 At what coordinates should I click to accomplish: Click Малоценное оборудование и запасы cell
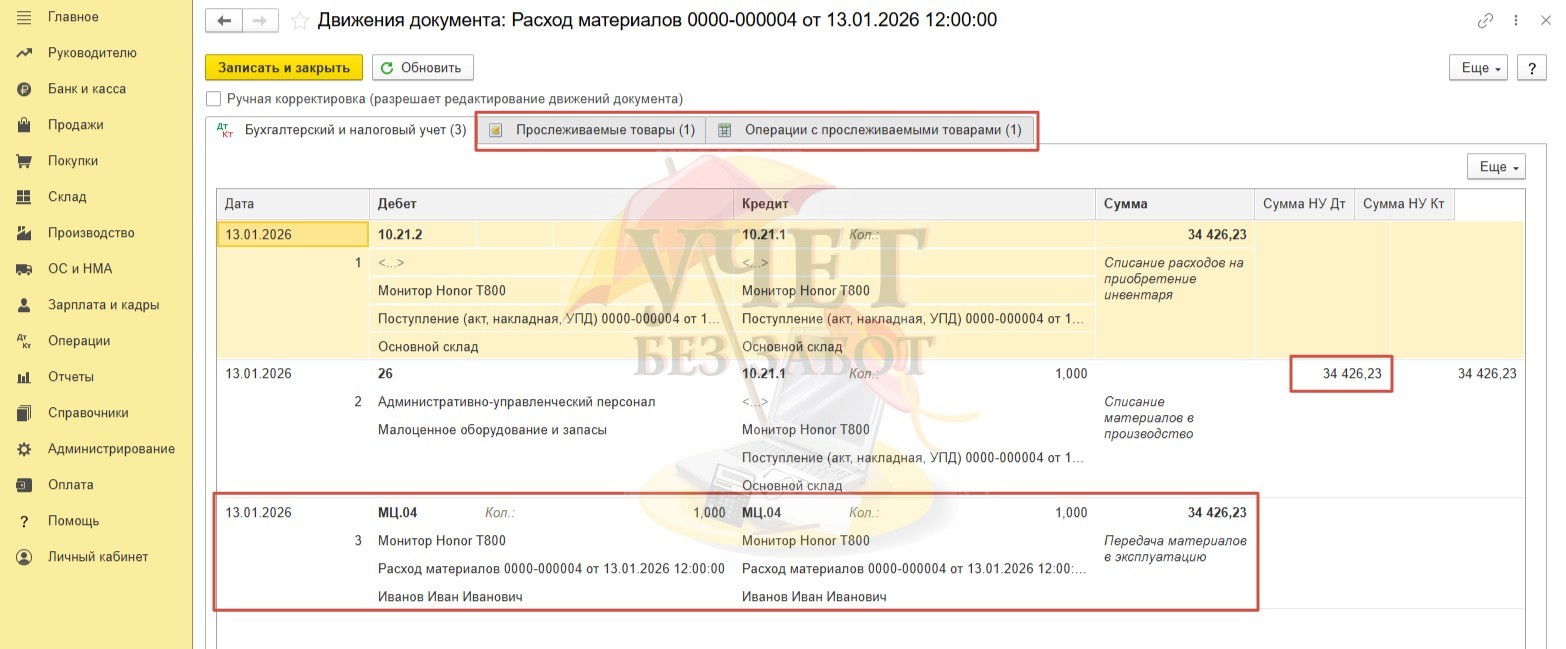click(492, 430)
